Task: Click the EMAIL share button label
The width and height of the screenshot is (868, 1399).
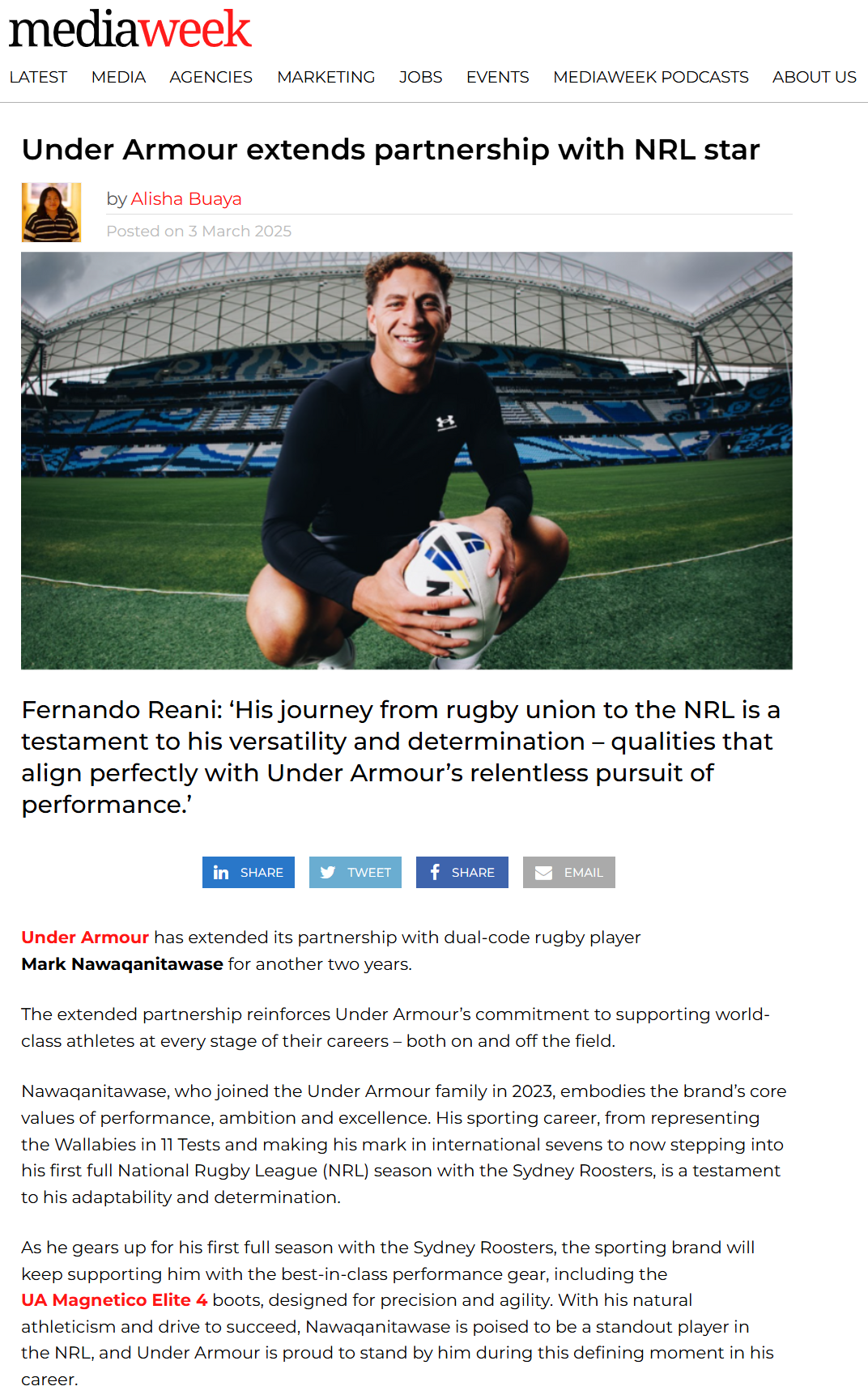Action: click(x=584, y=873)
